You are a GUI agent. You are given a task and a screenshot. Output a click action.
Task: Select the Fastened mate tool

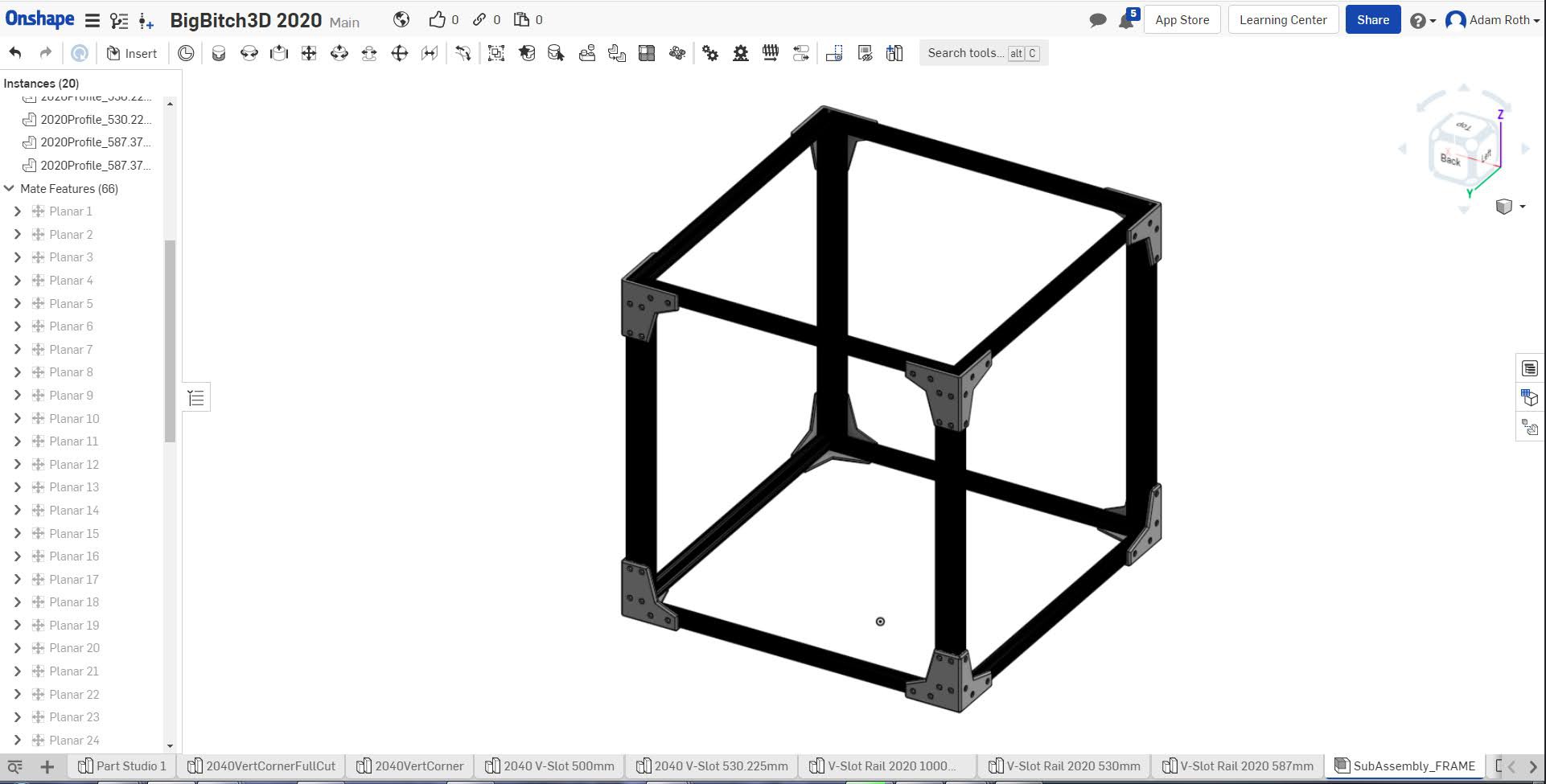tap(219, 53)
